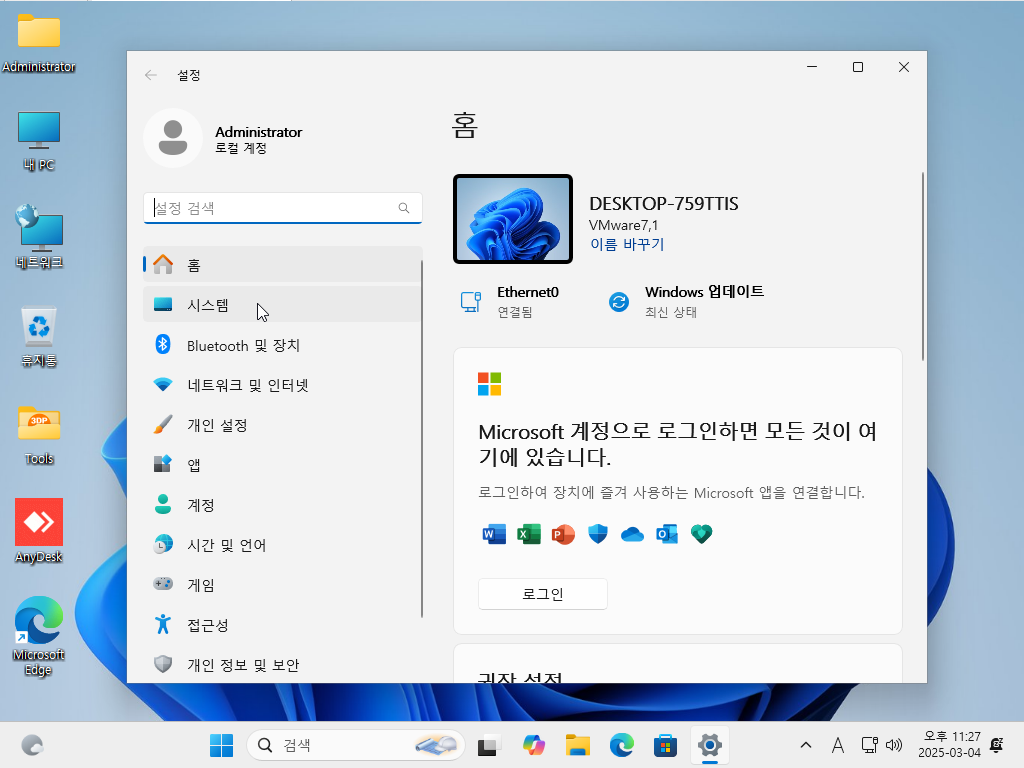The width and height of the screenshot is (1024, 768).
Task: Open Copilot from the taskbar
Action: pyautogui.click(x=534, y=745)
